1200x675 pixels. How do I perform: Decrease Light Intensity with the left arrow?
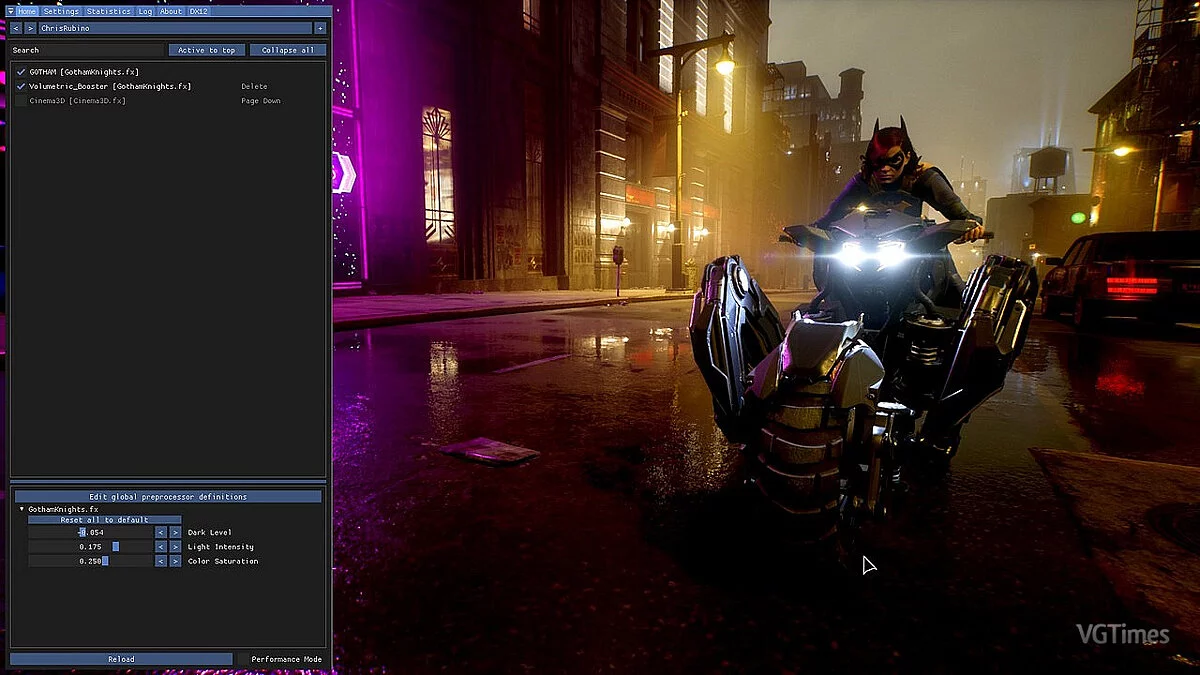pyautogui.click(x=160, y=547)
